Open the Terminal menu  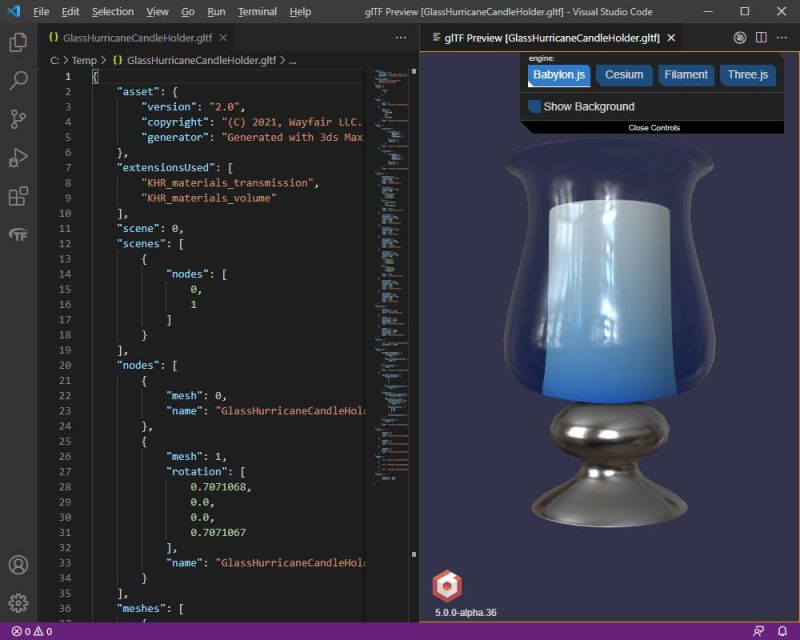pyautogui.click(x=256, y=12)
